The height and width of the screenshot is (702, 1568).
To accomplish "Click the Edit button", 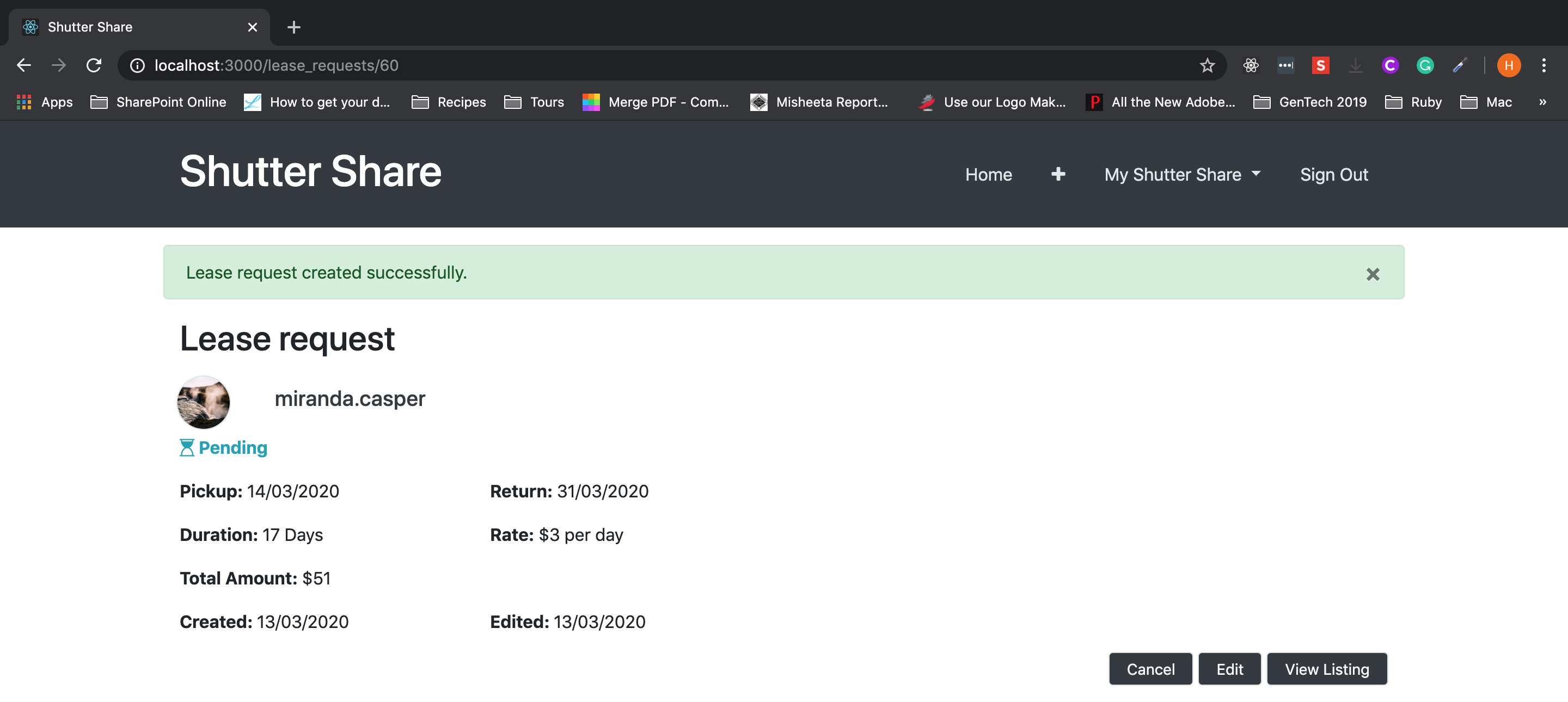I will [x=1229, y=669].
